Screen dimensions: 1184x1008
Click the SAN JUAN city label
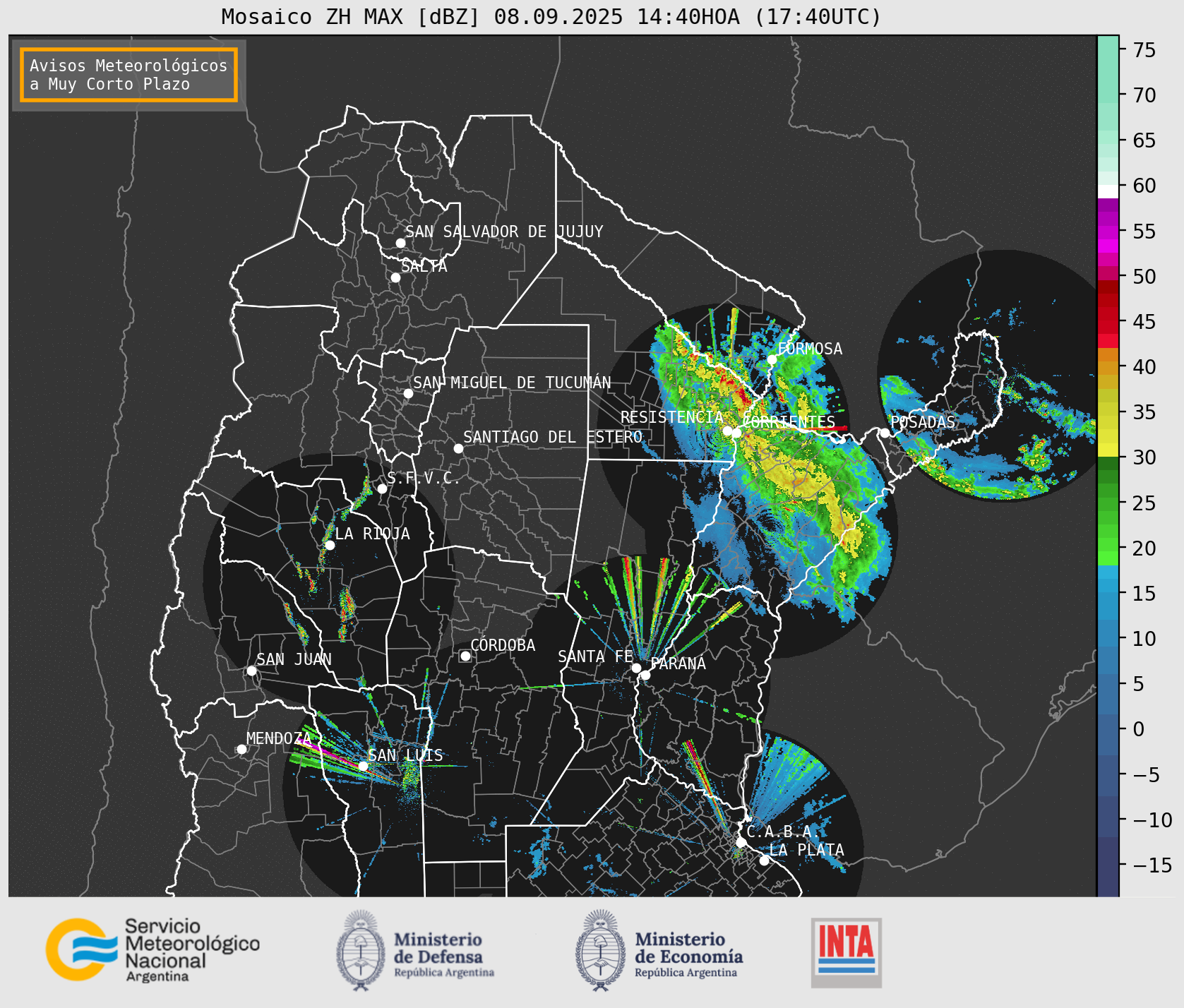pyautogui.click(x=294, y=659)
